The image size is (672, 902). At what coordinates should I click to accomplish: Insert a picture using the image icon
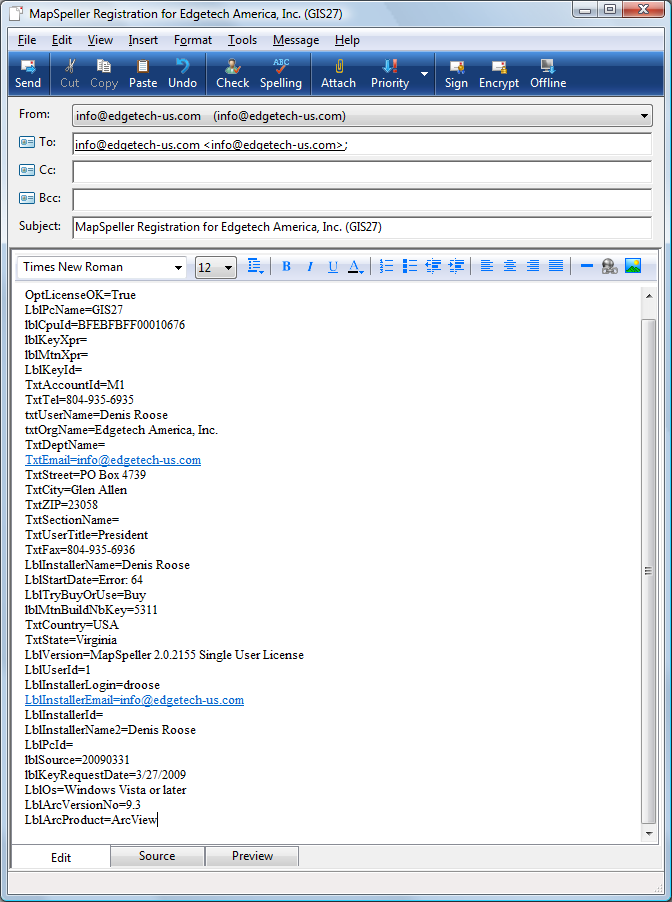click(x=633, y=266)
